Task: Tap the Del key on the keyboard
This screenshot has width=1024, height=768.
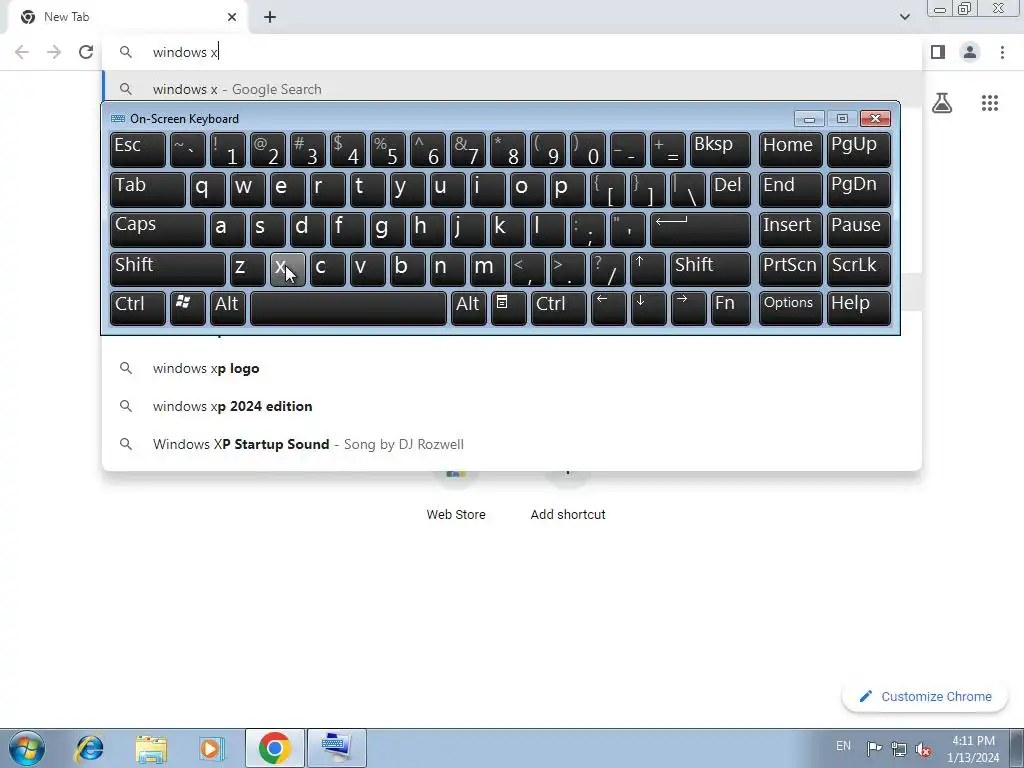Action: coord(730,189)
